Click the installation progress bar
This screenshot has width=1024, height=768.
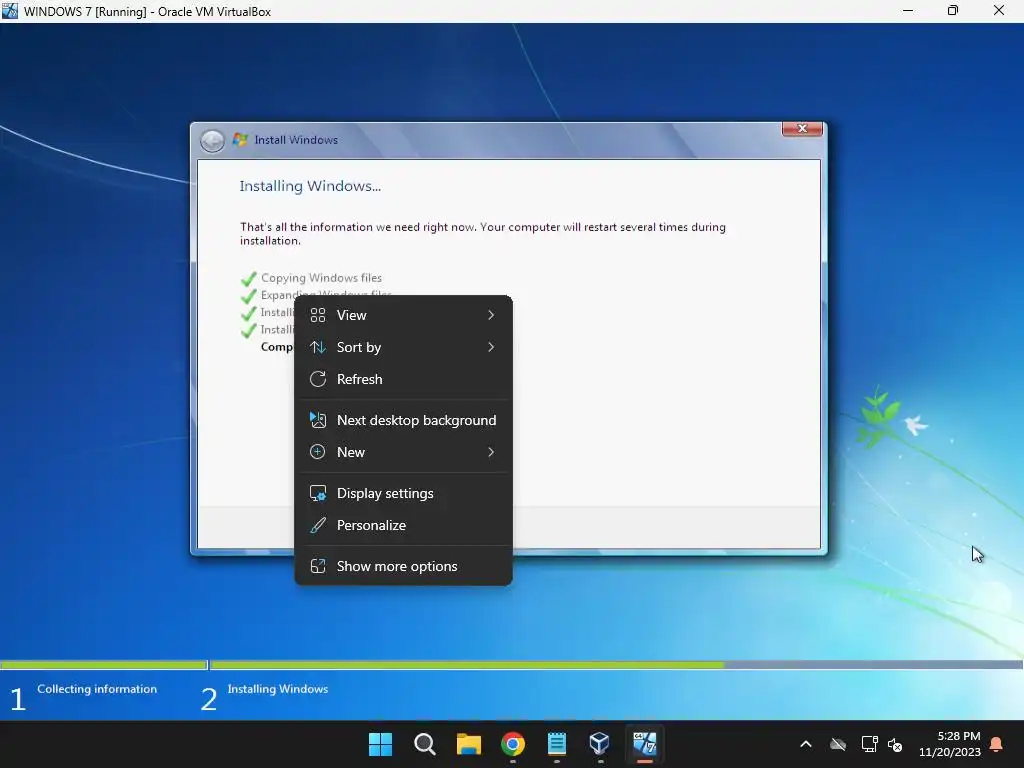(616, 665)
